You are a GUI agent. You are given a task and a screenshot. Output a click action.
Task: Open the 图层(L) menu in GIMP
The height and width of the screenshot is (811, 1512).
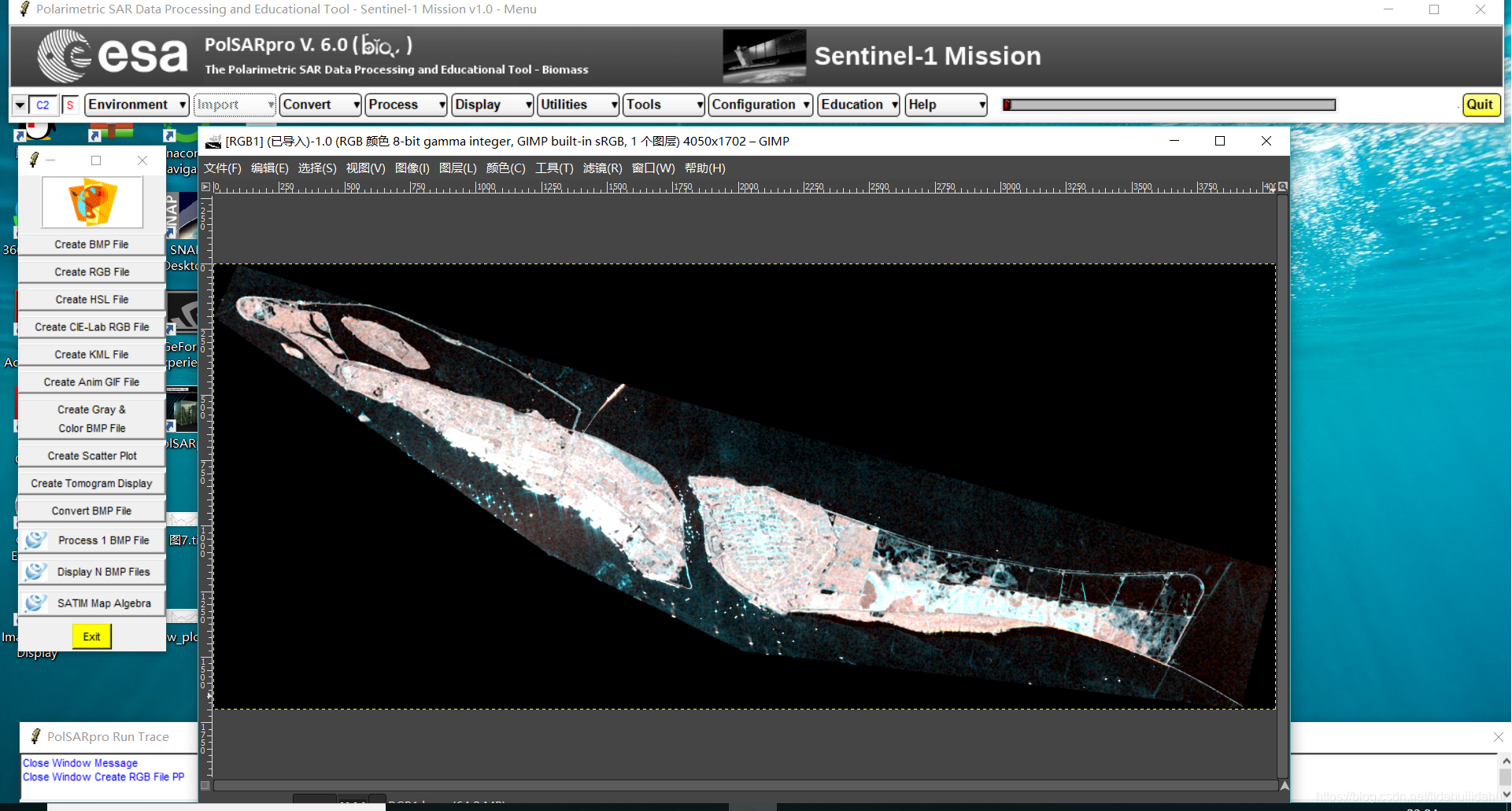(x=458, y=168)
